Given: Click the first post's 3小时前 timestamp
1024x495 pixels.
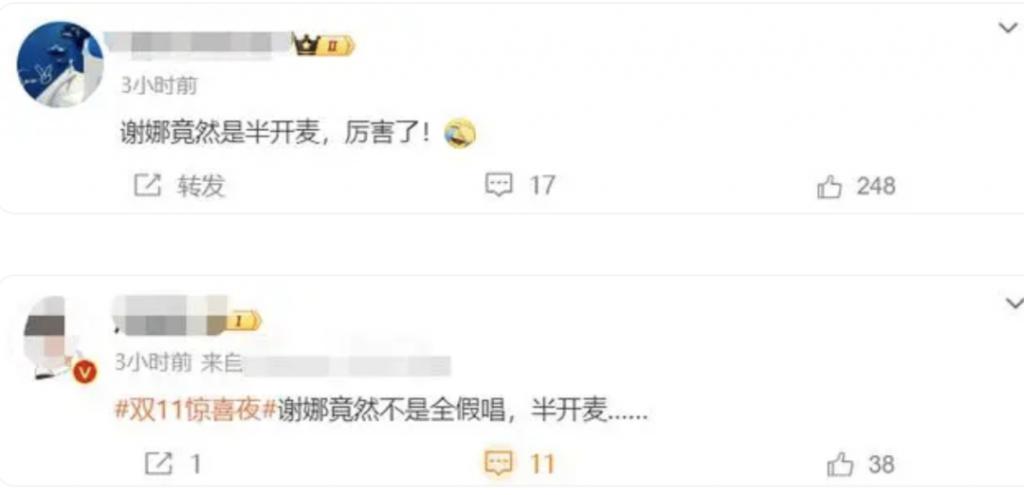Looking at the screenshot, I should tap(159, 86).
